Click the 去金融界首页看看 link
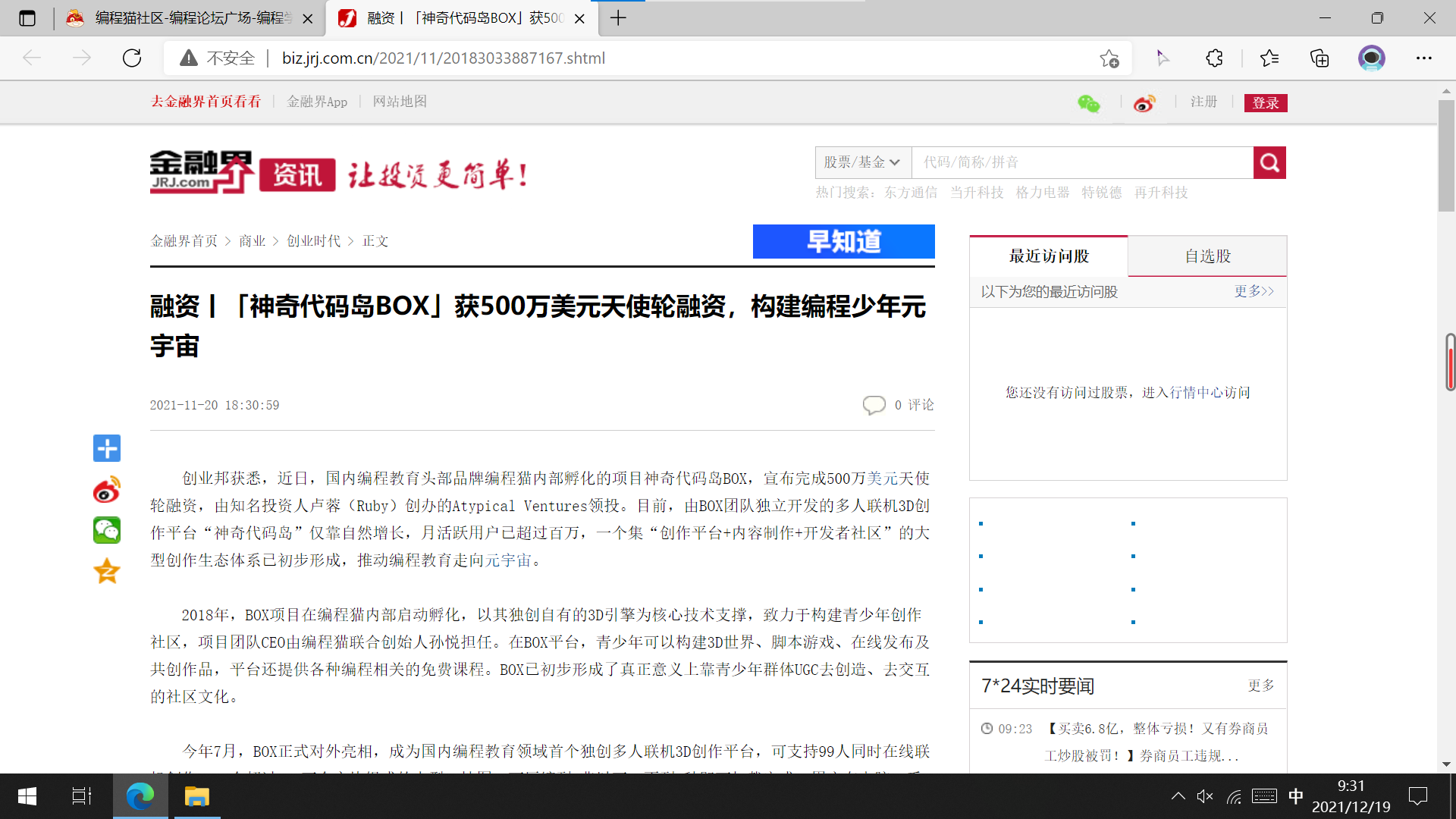Image resolution: width=1456 pixels, height=819 pixels. 206,102
